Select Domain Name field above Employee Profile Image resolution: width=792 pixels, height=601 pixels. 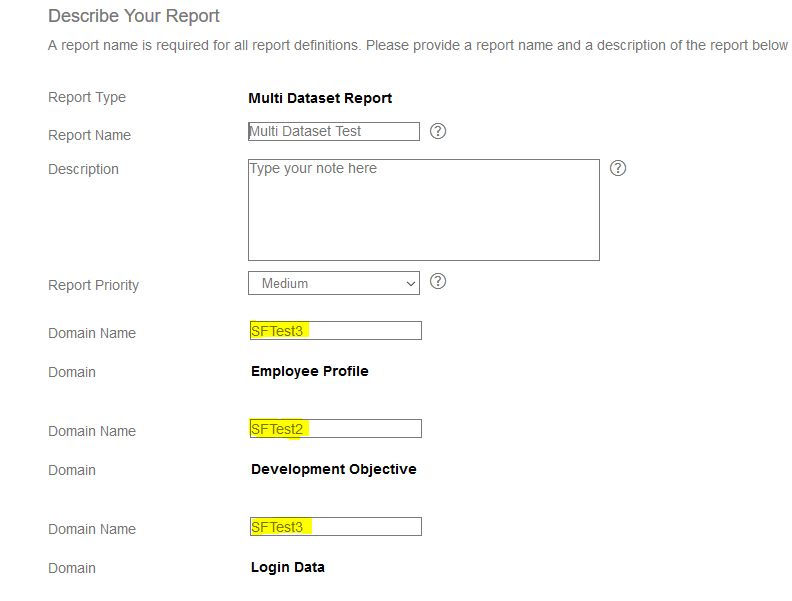(x=335, y=331)
